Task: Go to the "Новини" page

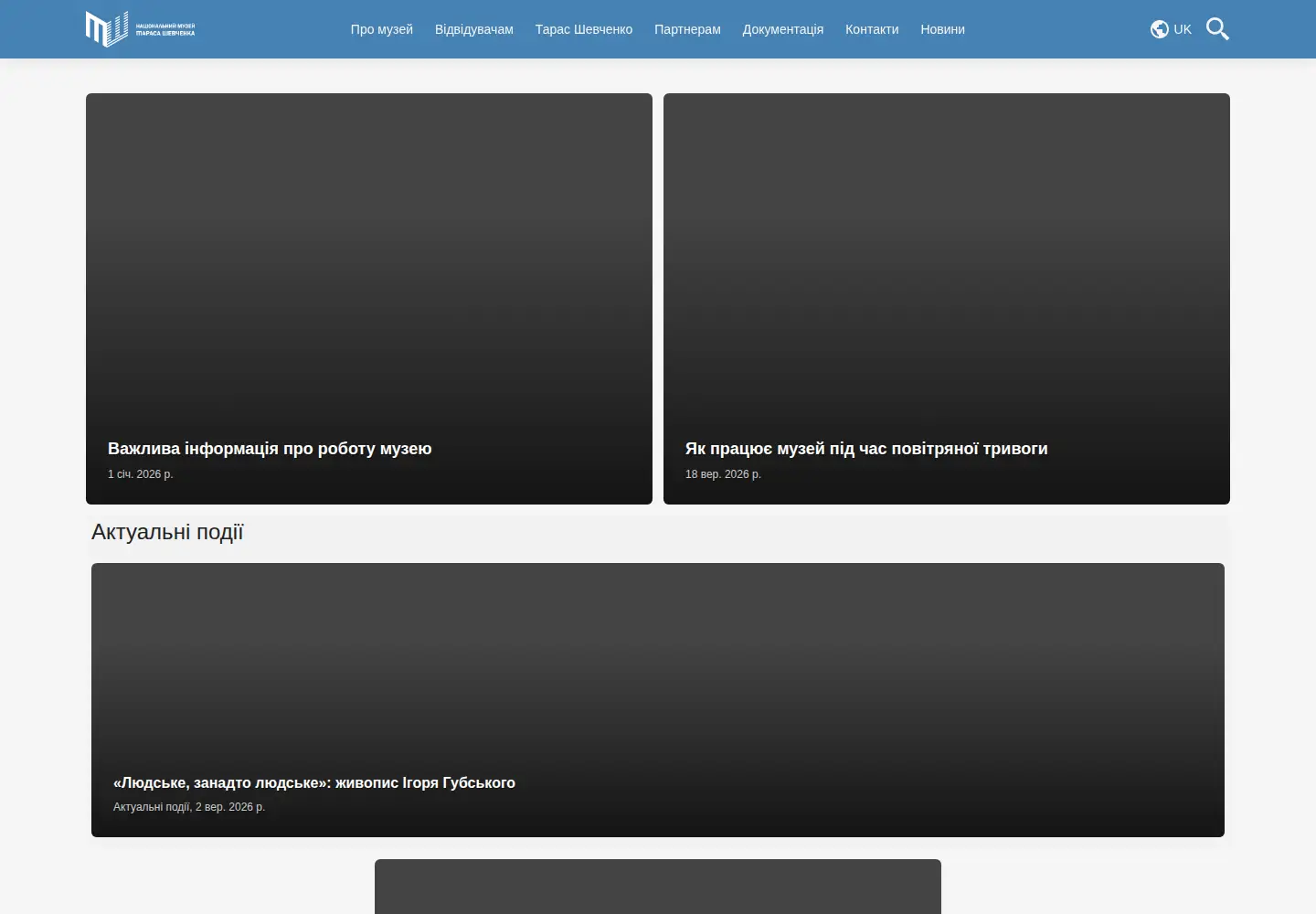Action: 943,29
